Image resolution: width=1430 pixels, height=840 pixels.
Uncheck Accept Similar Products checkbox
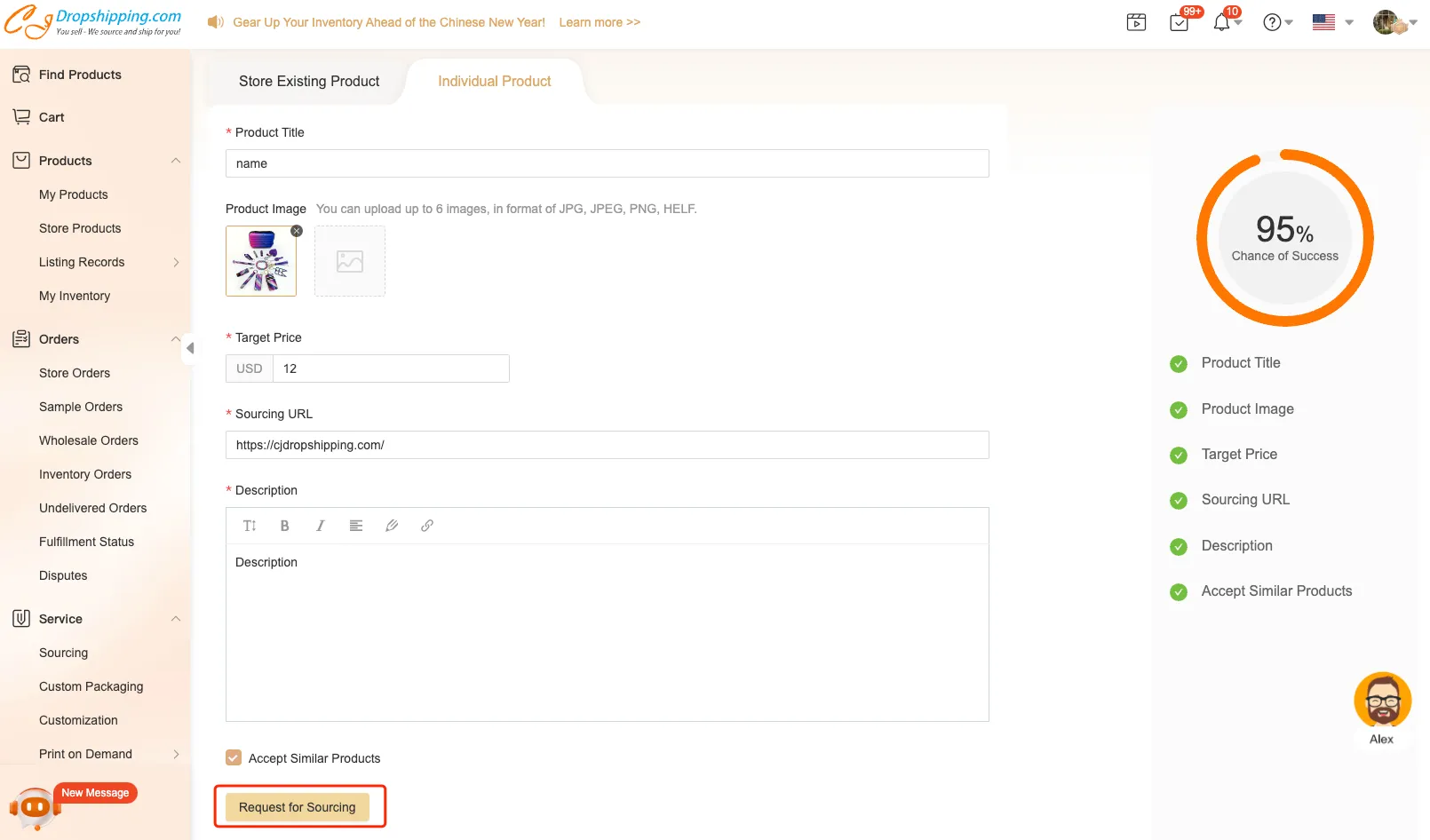tap(234, 758)
